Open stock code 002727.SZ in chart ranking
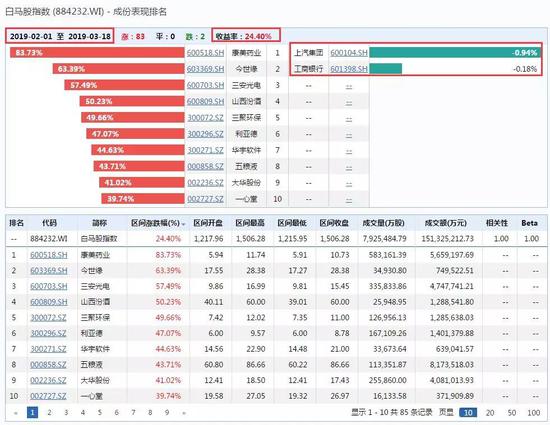Screen dimensions: 550x425 click(205, 199)
